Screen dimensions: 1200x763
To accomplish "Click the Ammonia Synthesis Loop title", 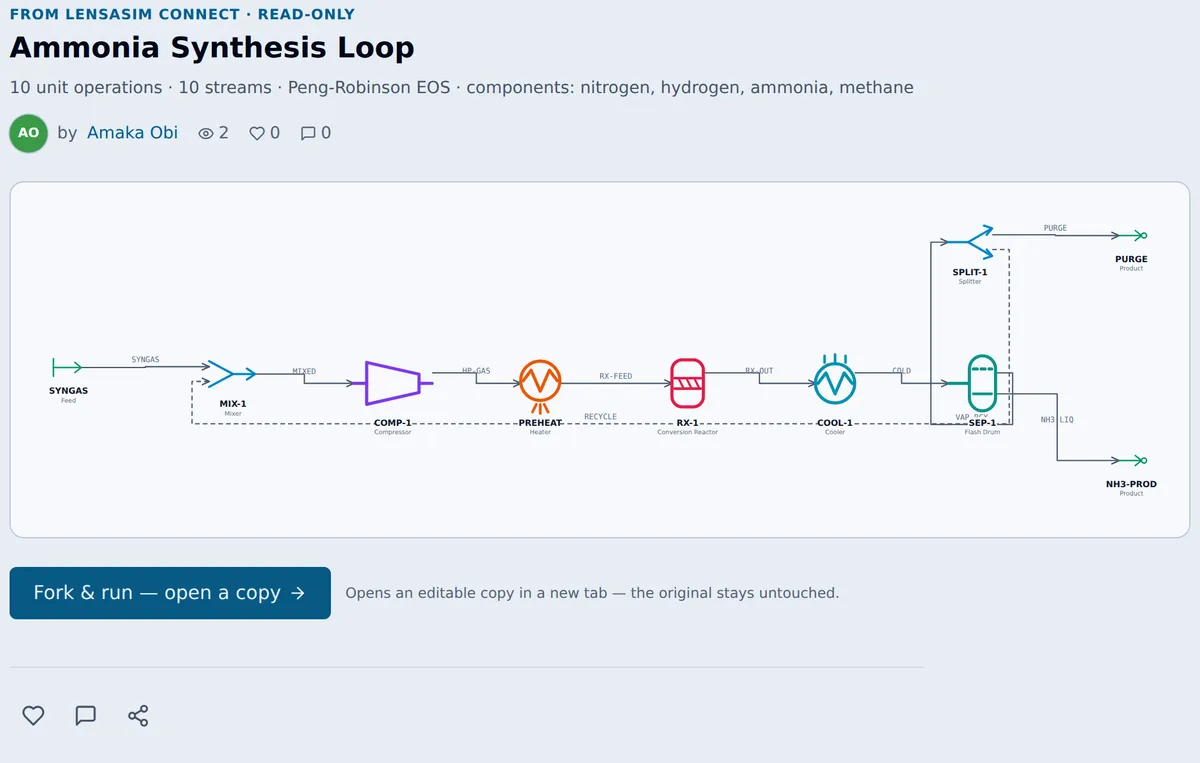I will 212,47.
